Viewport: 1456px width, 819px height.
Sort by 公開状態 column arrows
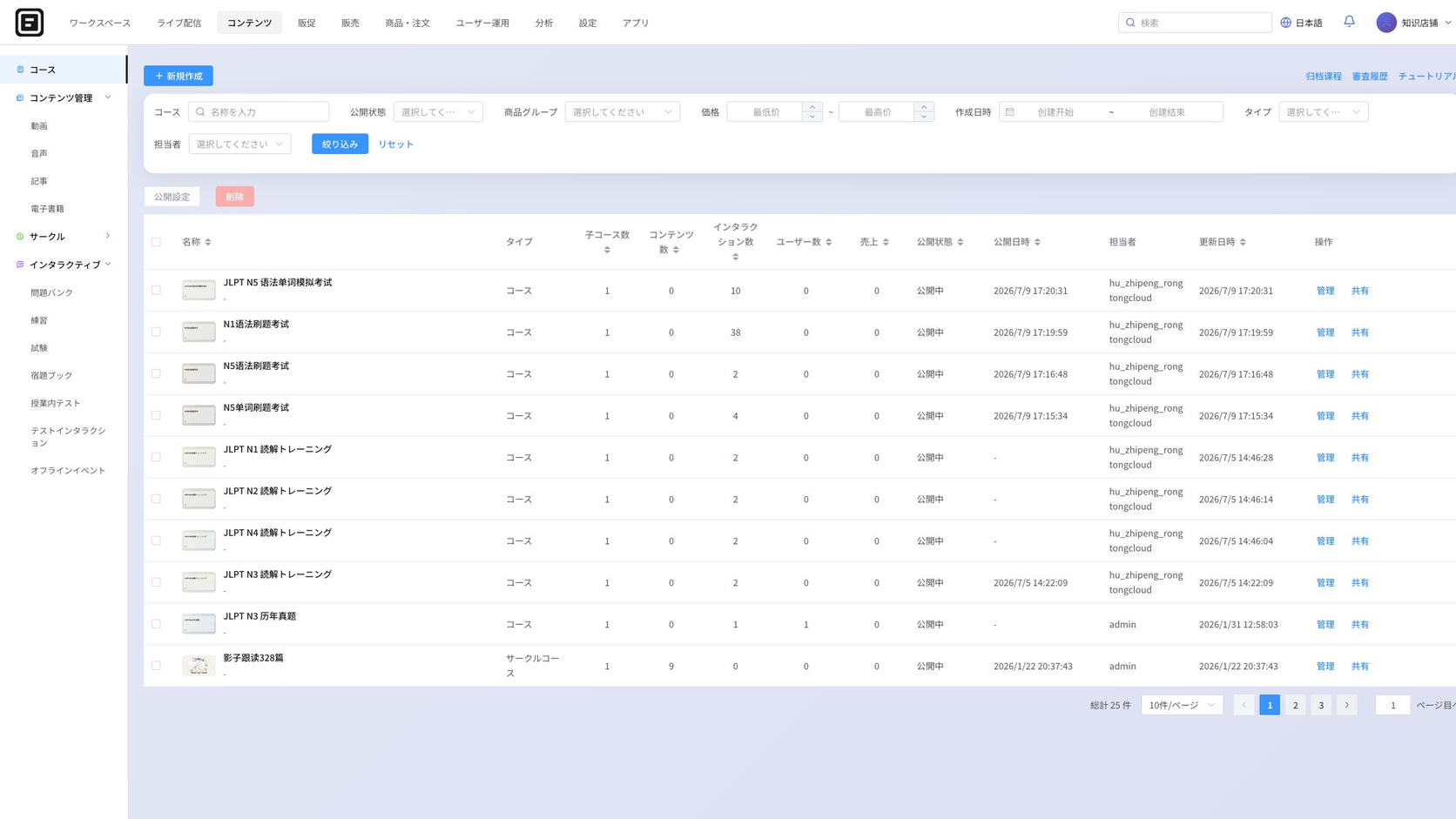(x=961, y=242)
